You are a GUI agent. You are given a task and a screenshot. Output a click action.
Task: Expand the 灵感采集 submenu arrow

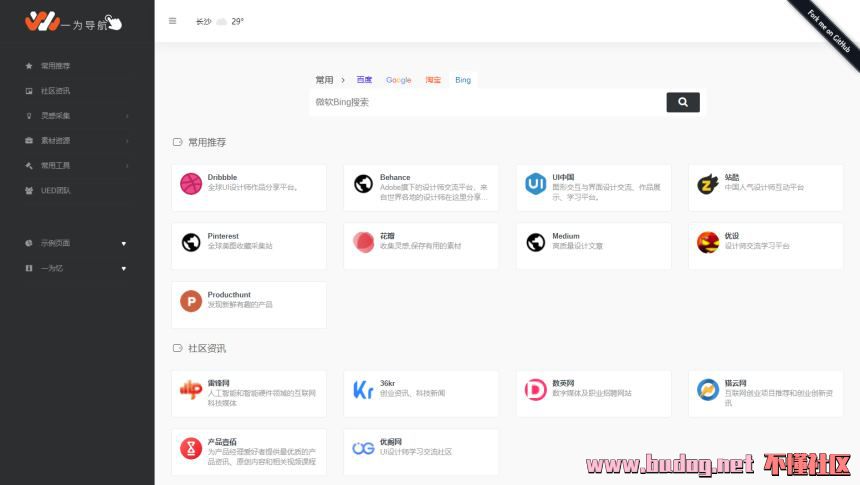click(x=127, y=116)
